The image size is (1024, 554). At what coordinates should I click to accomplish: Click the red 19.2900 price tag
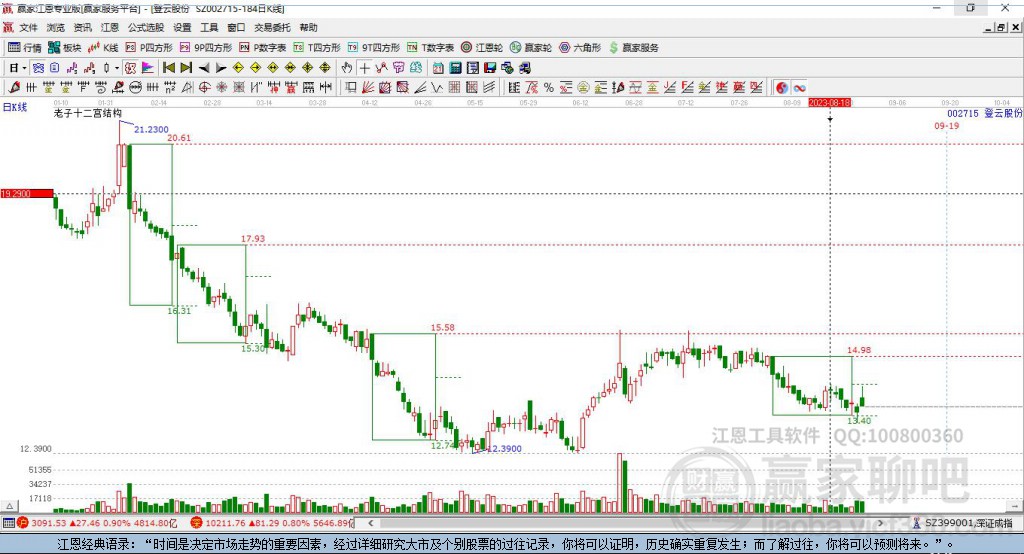[x=27, y=193]
